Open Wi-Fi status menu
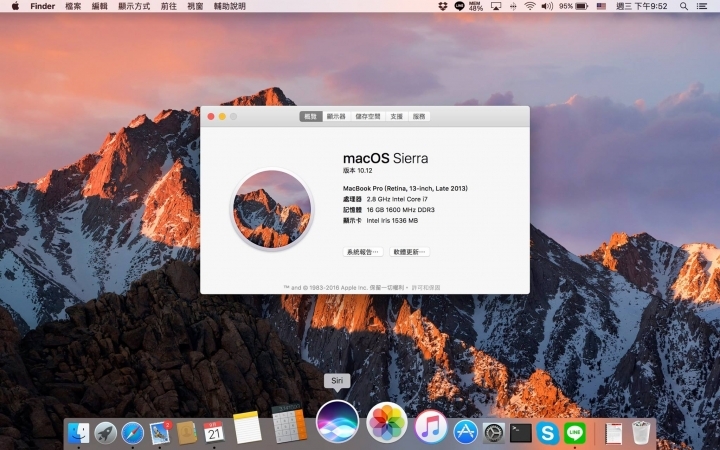This screenshot has width=720, height=450. [x=530, y=6]
